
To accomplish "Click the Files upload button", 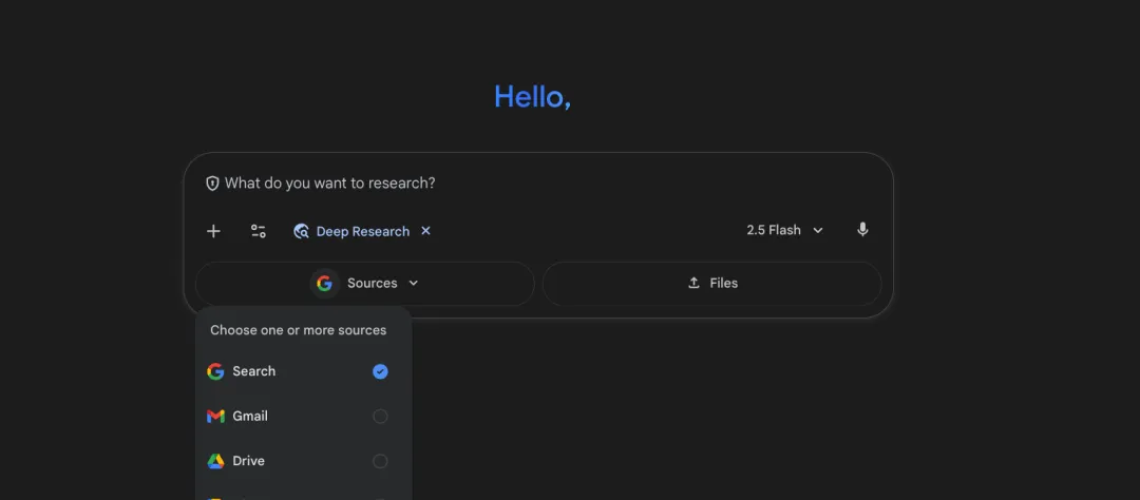I will 712,283.
